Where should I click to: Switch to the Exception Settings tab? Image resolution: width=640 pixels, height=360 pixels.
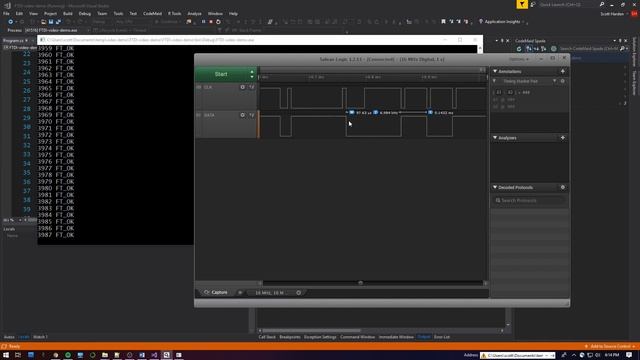tap(320, 337)
